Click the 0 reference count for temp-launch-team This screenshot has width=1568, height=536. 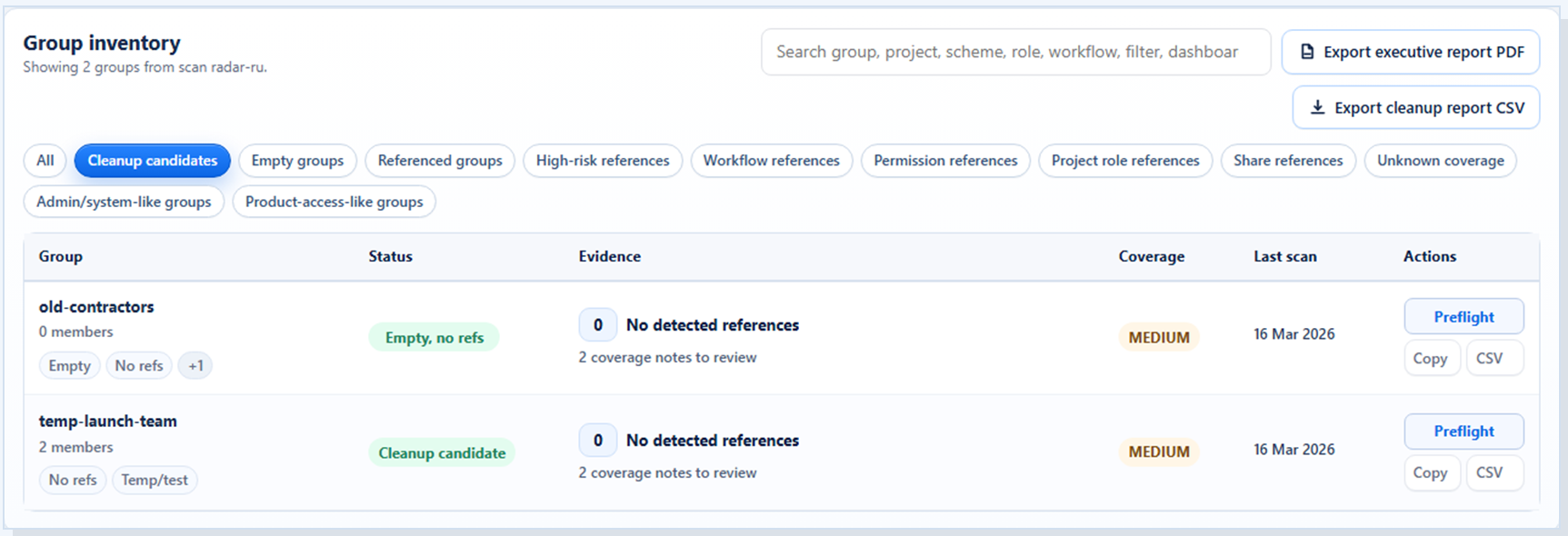(597, 441)
